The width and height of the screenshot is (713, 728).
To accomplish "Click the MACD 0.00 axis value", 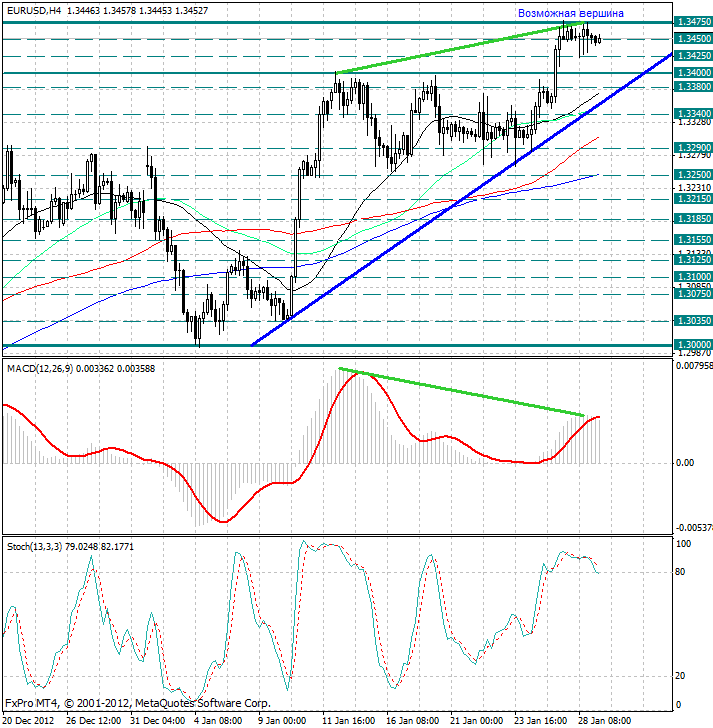I will 685,463.
